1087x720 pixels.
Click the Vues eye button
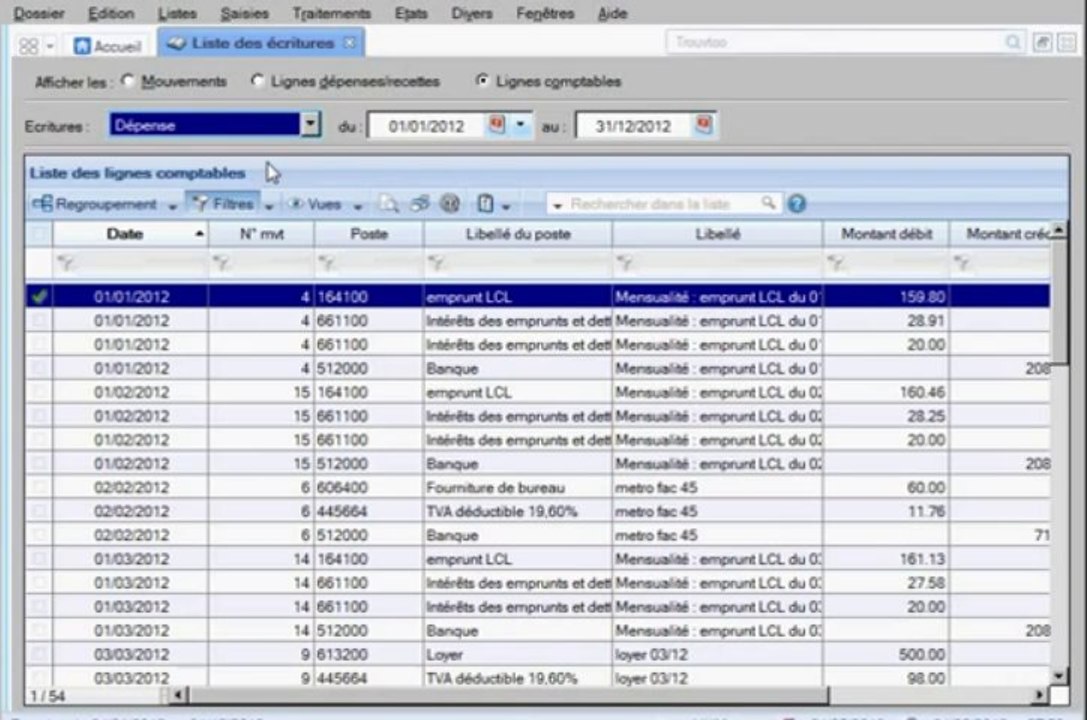(315, 204)
